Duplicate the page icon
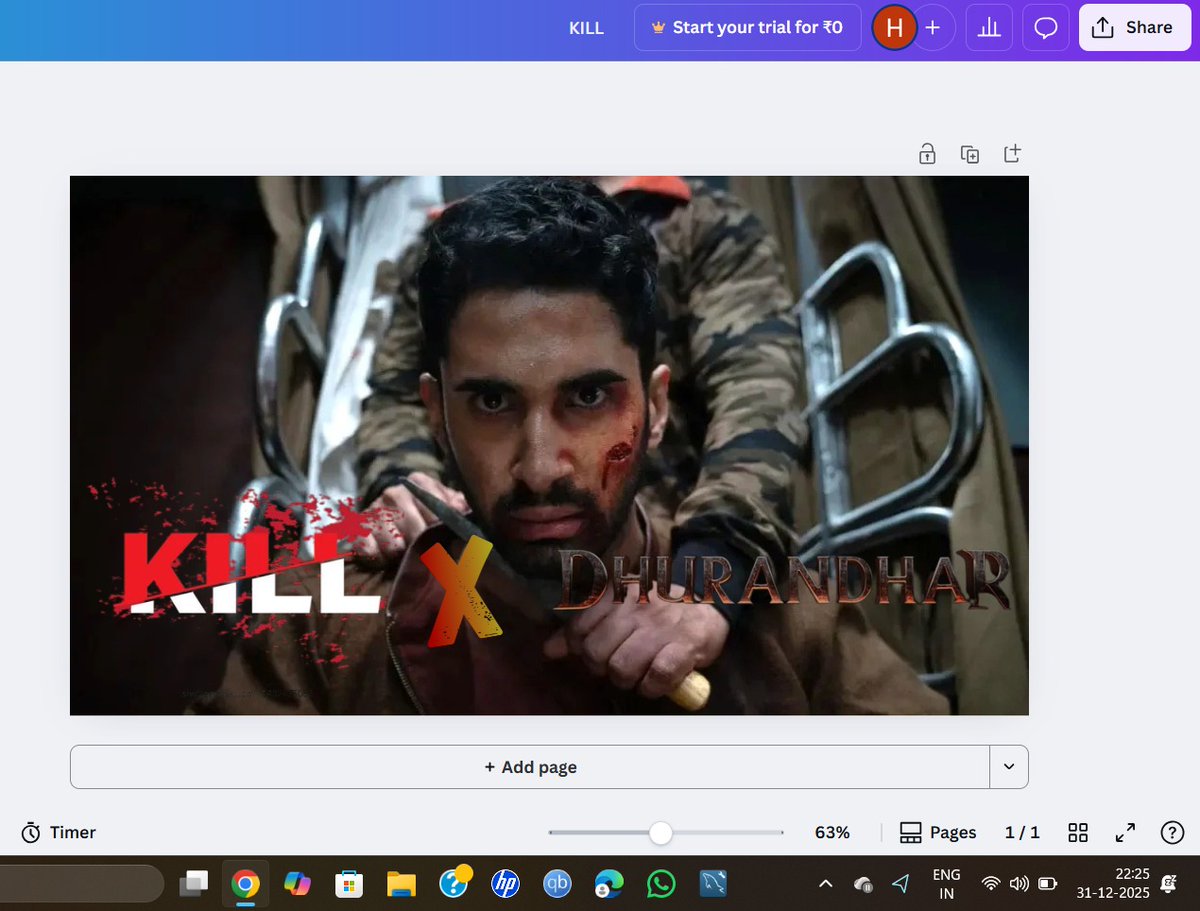Viewport: 1200px width, 911px height. click(x=970, y=154)
